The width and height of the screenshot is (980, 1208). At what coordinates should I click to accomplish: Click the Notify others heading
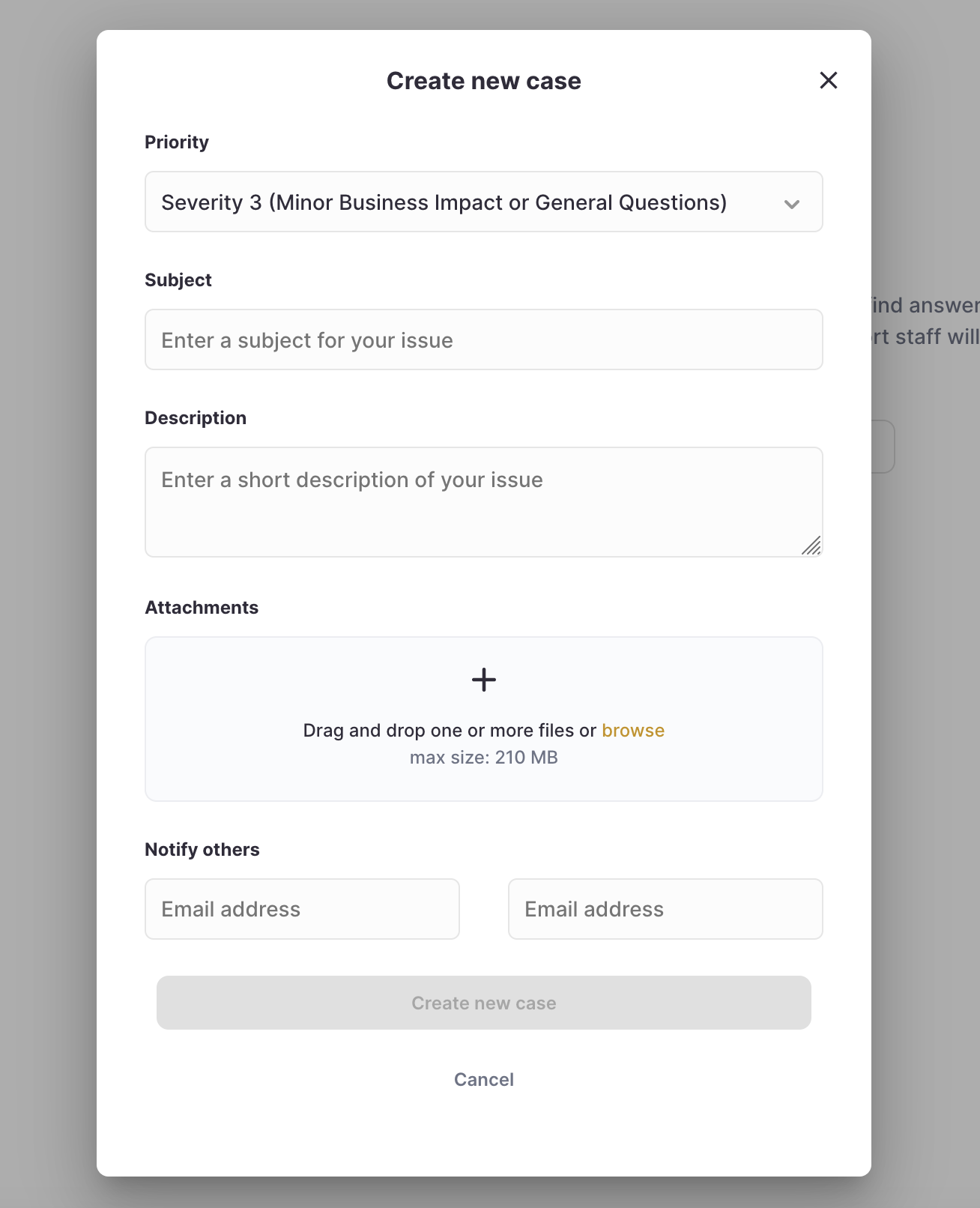[202, 849]
